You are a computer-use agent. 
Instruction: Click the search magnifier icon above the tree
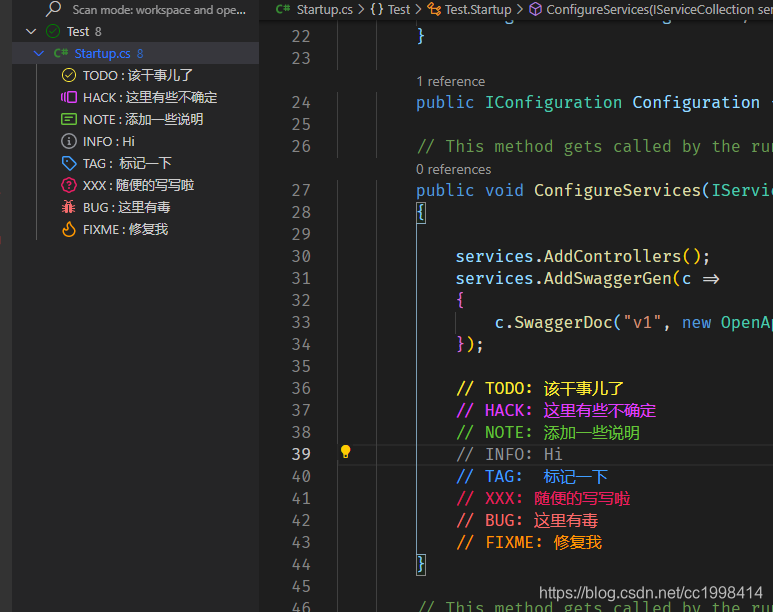[53, 8]
